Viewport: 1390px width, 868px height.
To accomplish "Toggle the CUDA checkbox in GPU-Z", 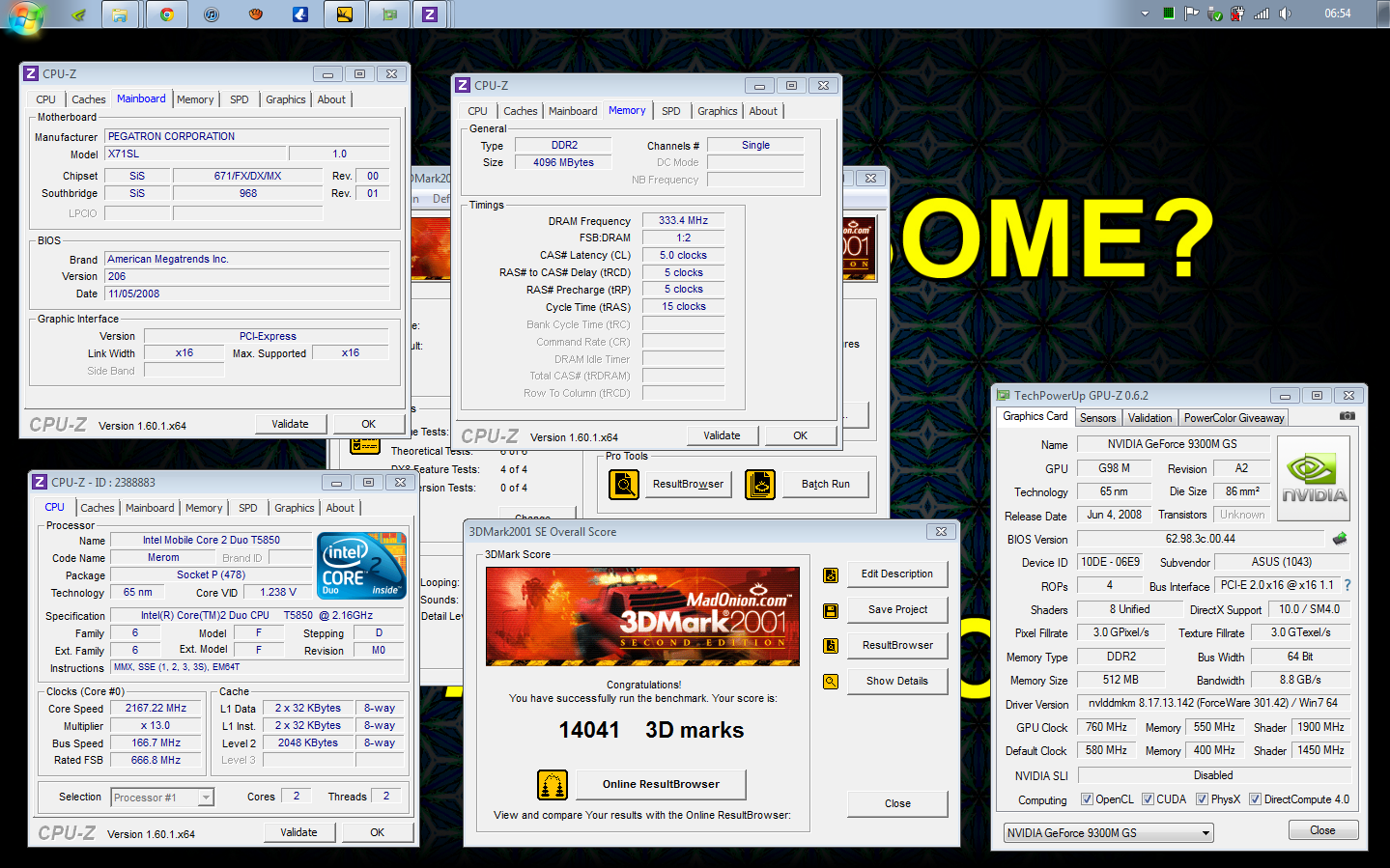I will 1148,799.
